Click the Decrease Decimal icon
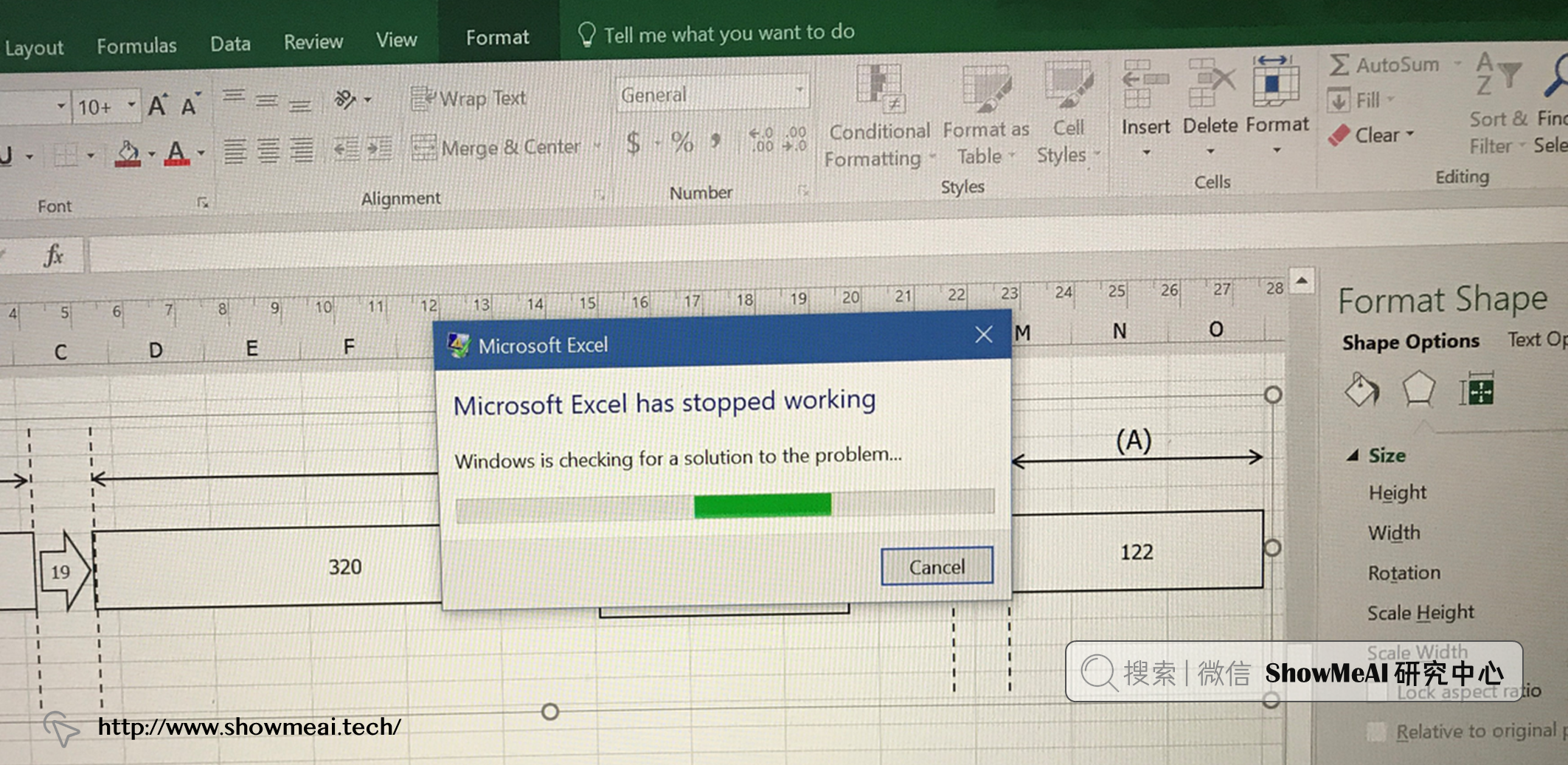Screen dimensions: 1568x765 (795, 139)
